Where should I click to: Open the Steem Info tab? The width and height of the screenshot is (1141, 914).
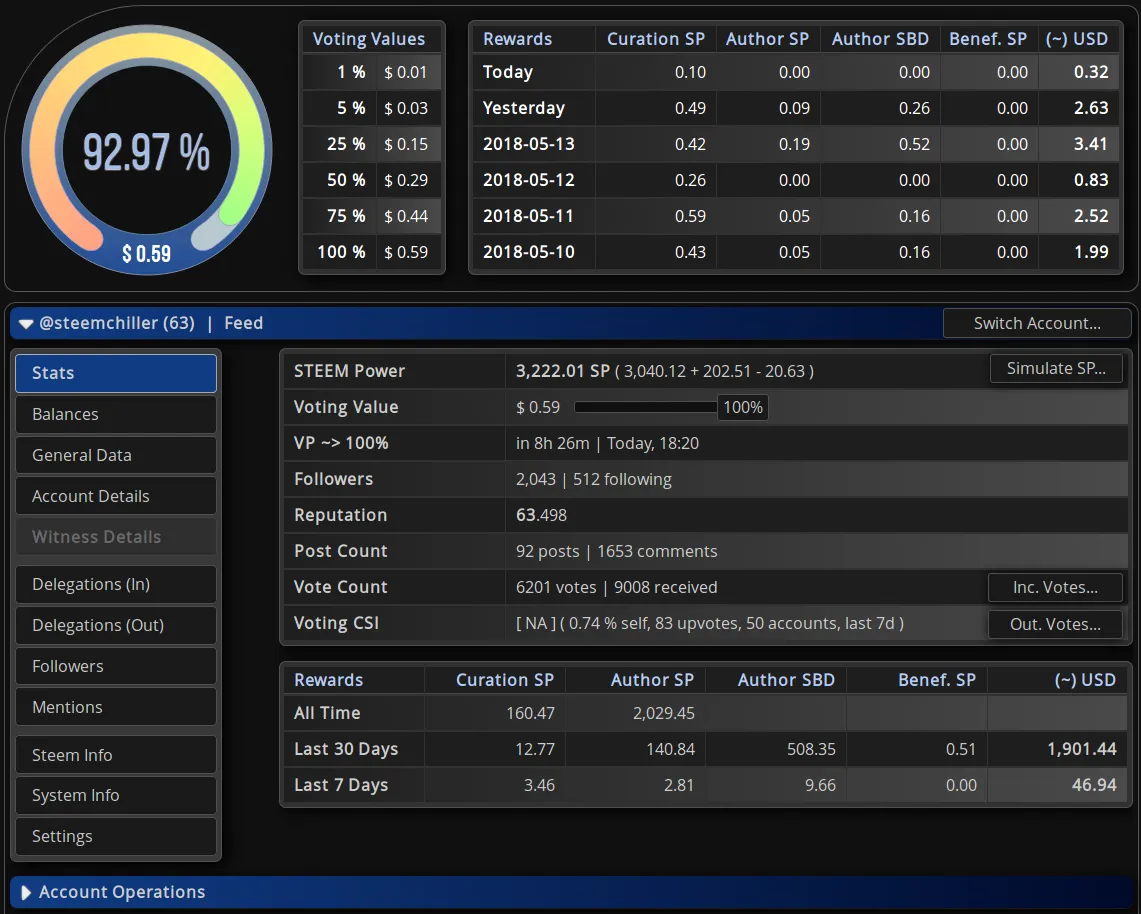(x=116, y=755)
